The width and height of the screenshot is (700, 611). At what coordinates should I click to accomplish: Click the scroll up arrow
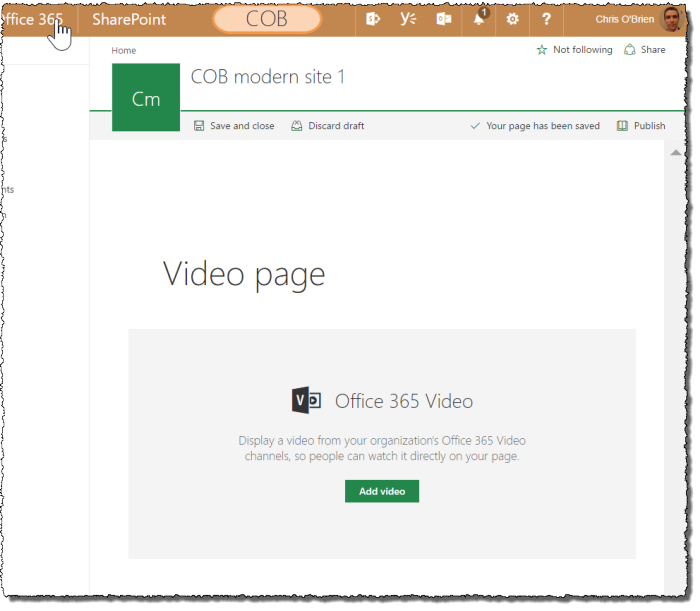click(676, 153)
